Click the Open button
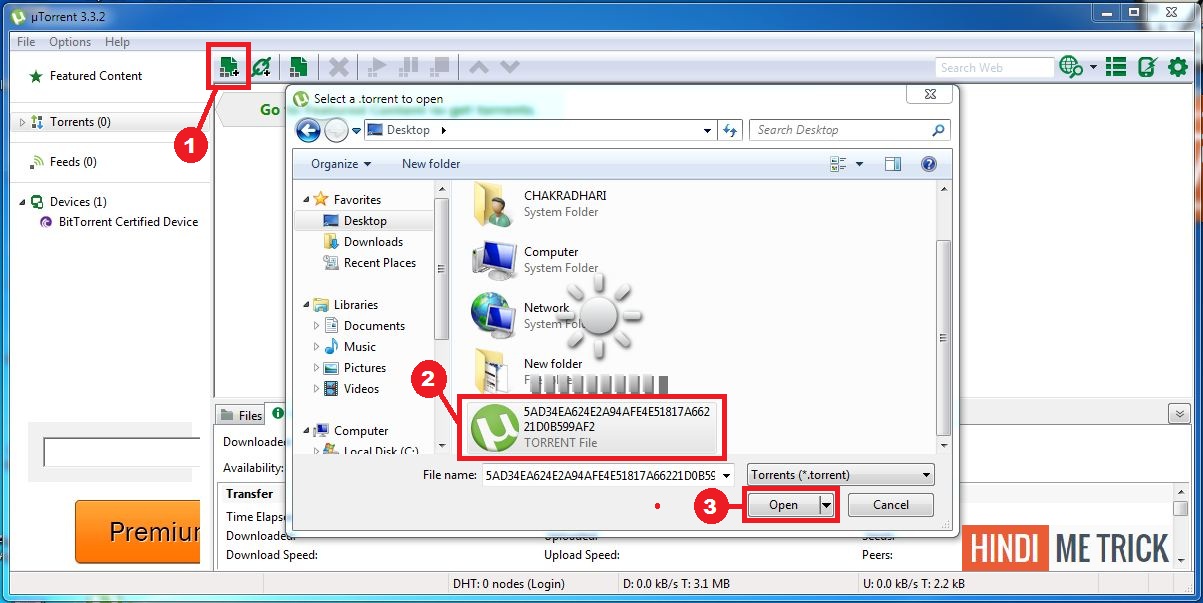 point(783,505)
